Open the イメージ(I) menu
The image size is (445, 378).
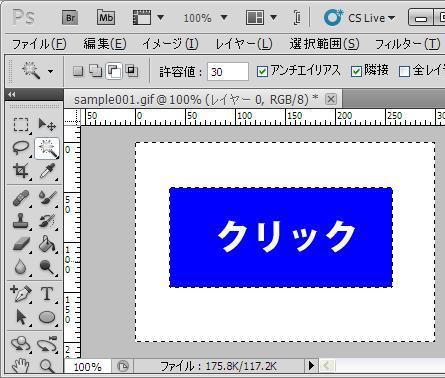pyautogui.click(x=170, y=44)
